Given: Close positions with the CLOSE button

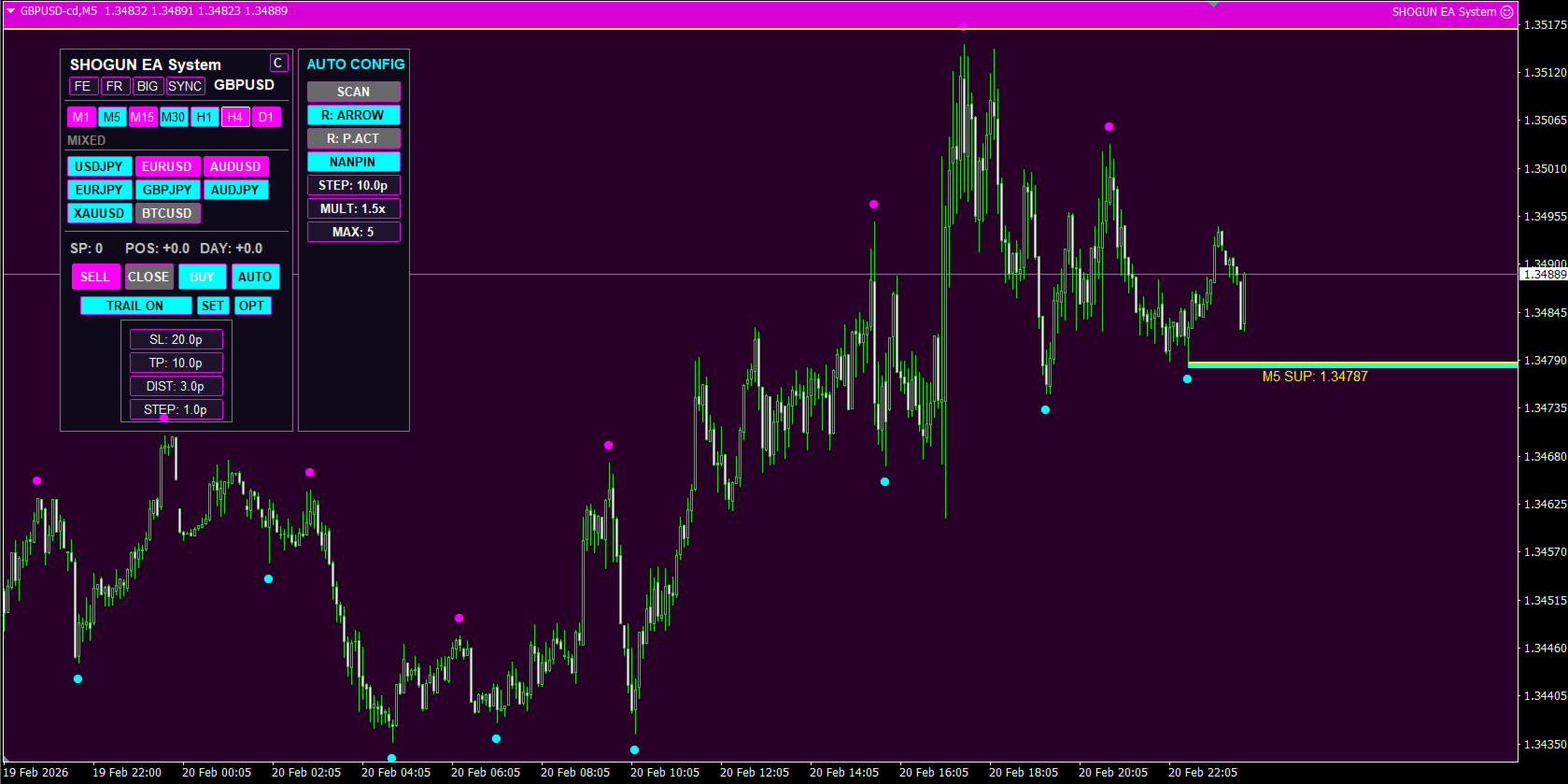Looking at the screenshot, I should 148,277.
